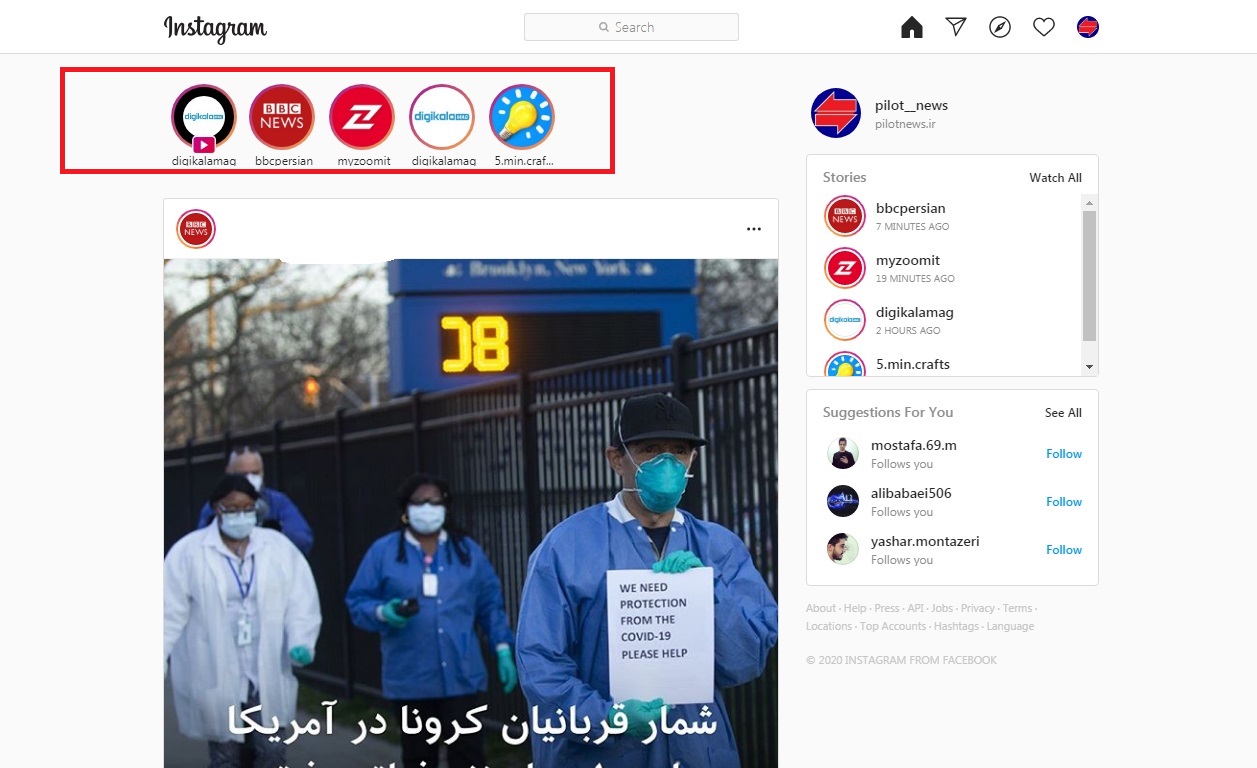Click the Stories list scroll-down arrow
The width and height of the screenshot is (1257, 768).
1090,368
